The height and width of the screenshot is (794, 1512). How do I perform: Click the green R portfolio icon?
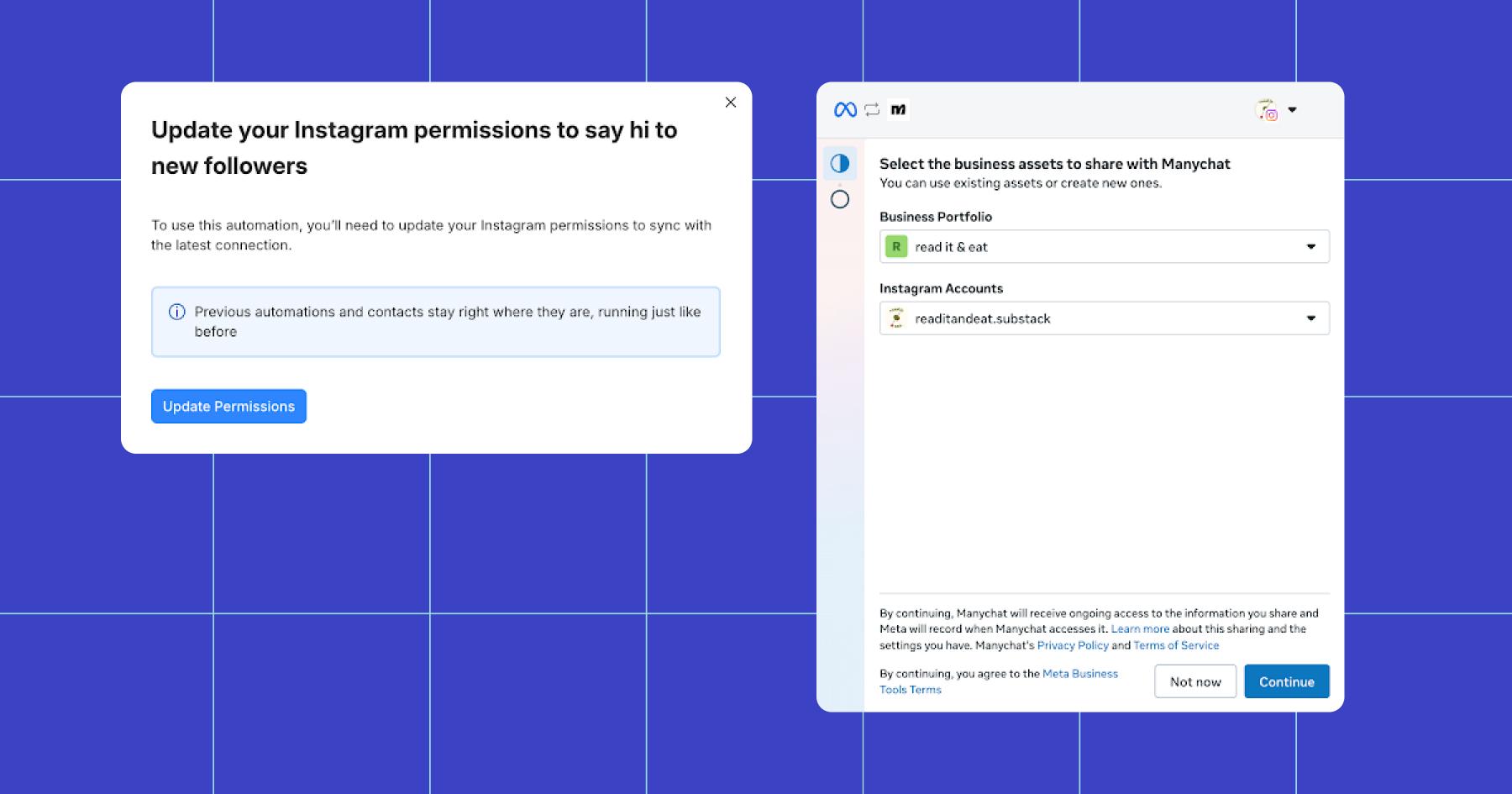(x=896, y=246)
